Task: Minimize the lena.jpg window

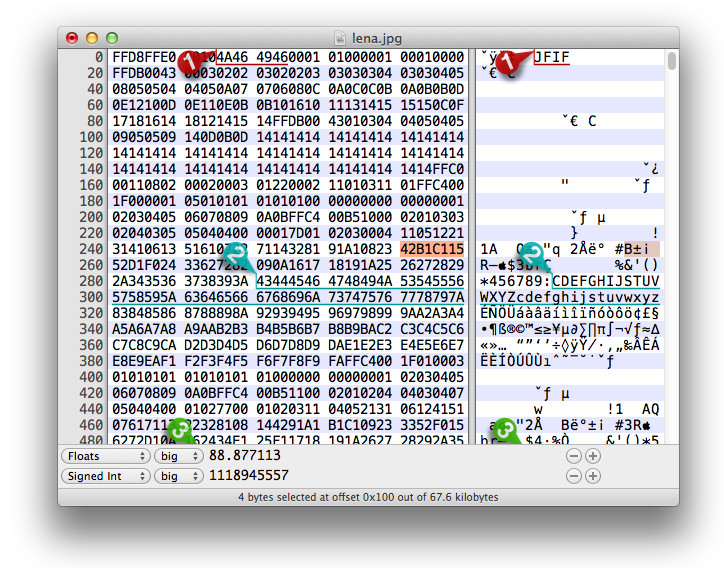Action: point(92,38)
